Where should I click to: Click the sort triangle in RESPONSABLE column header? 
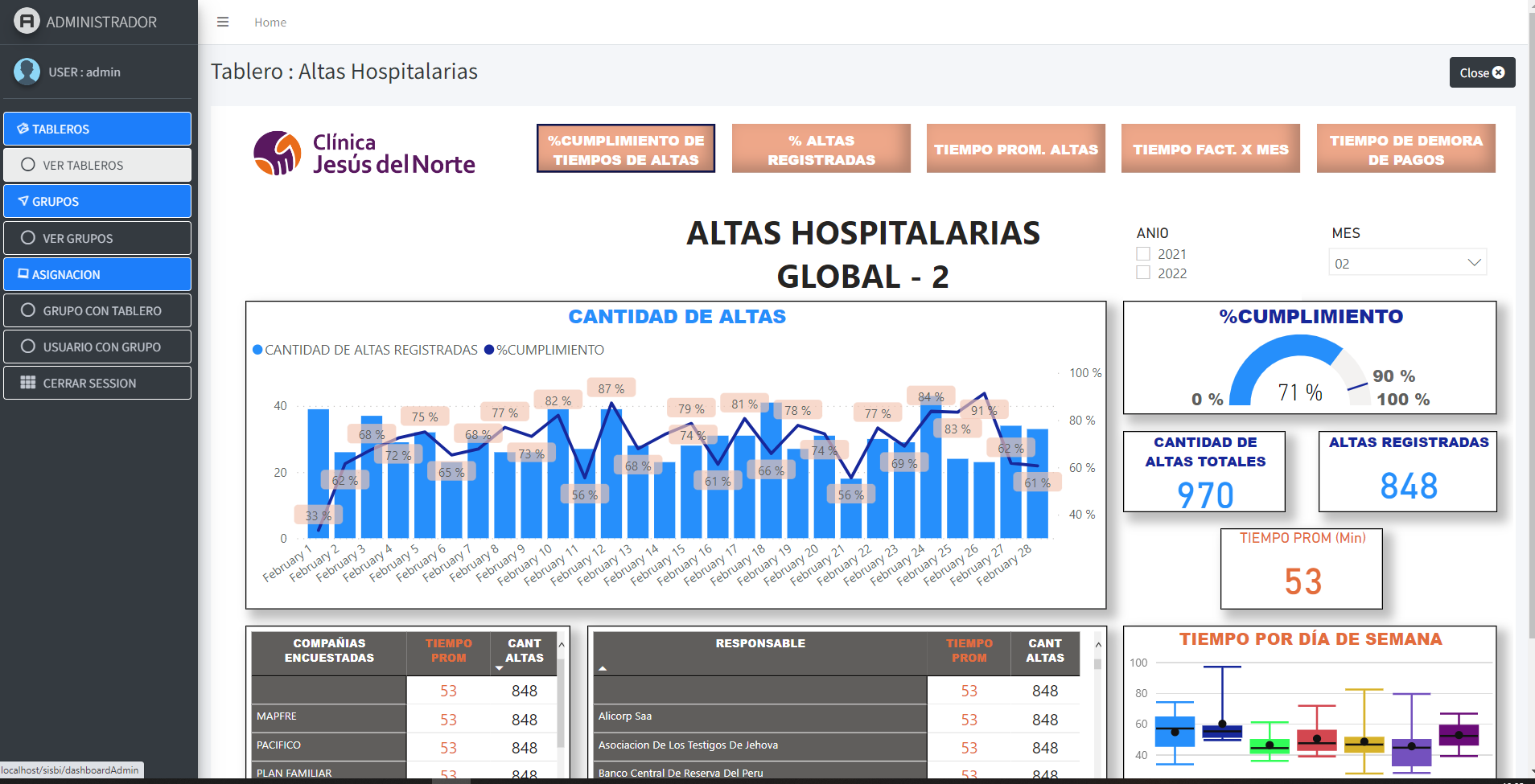603,668
